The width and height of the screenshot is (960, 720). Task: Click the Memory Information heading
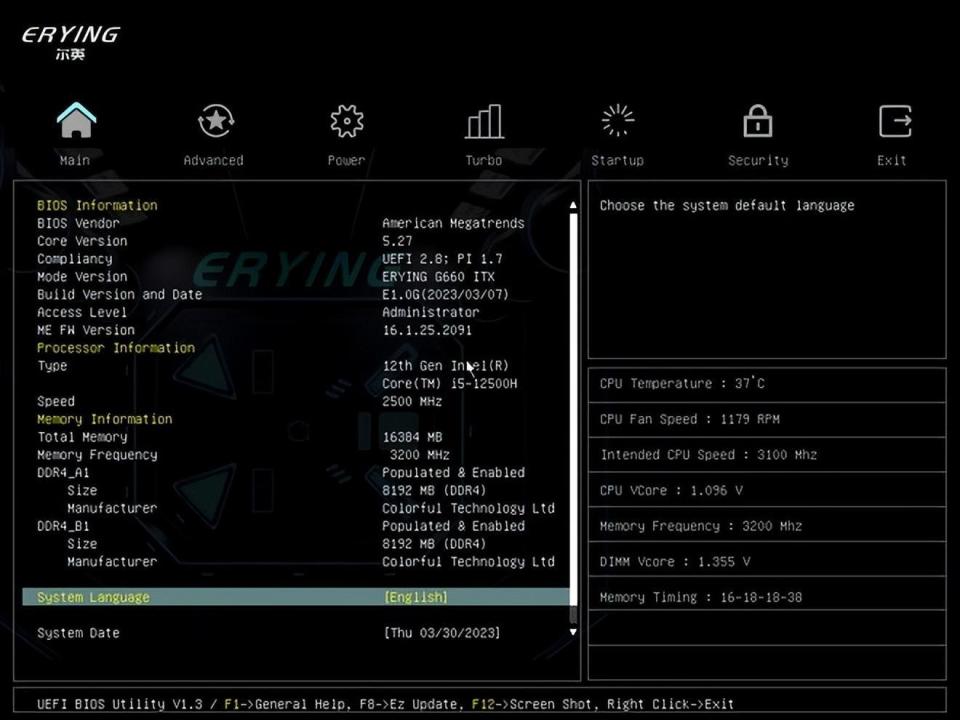coord(105,419)
